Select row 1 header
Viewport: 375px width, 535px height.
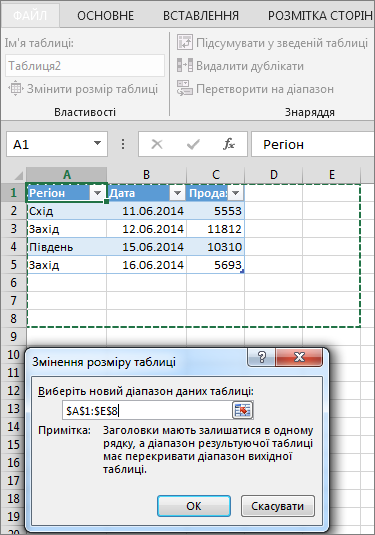pyautogui.click(x=13, y=193)
